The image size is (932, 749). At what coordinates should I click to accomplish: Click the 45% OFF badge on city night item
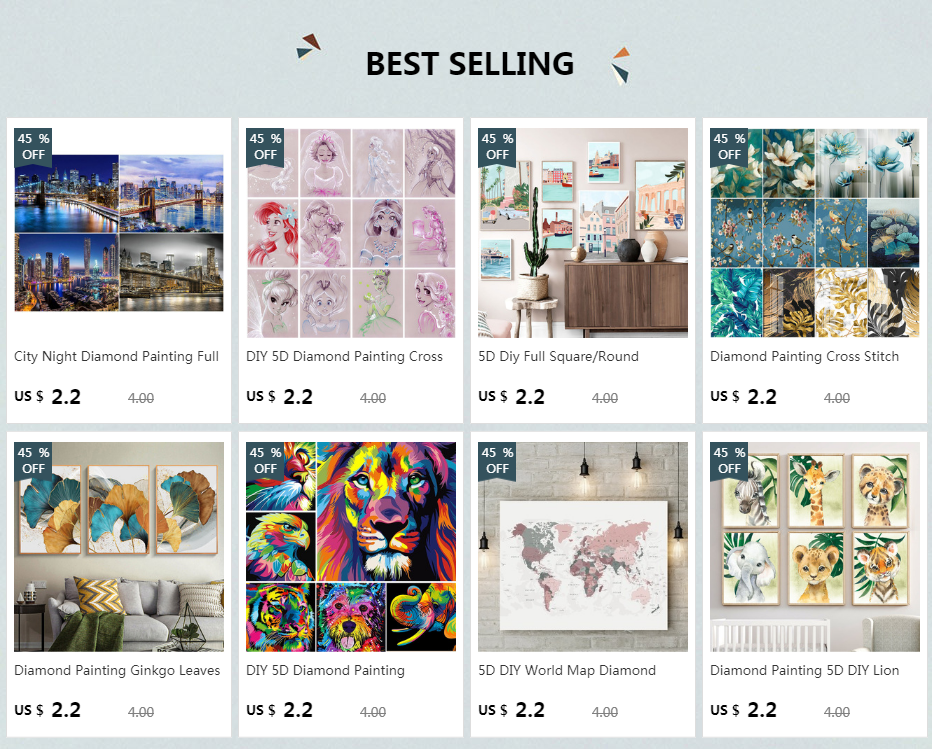tap(33, 147)
